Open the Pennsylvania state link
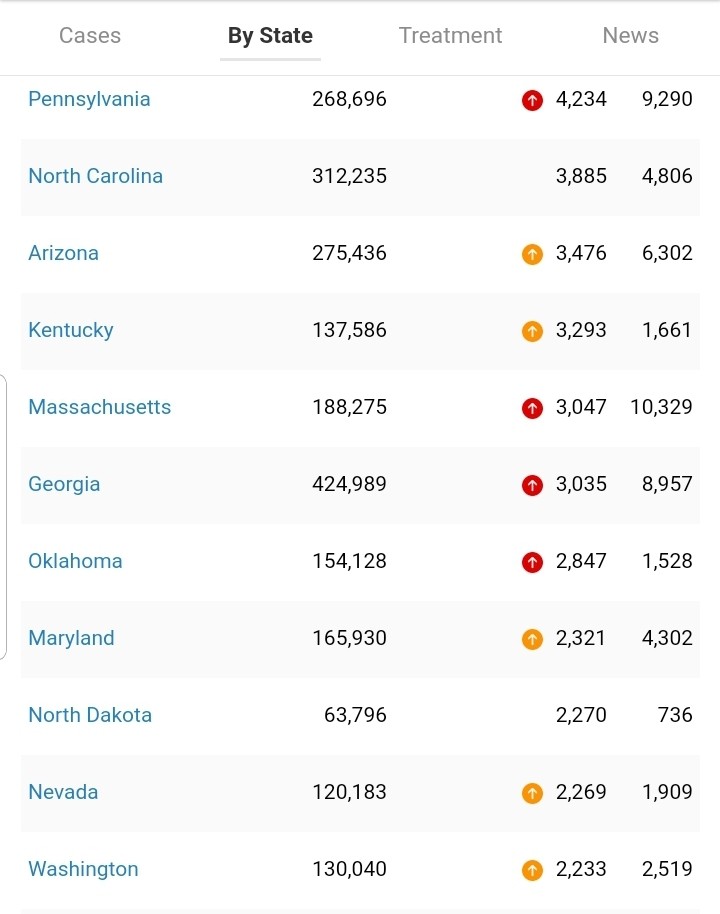This screenshot has height=914, width=720. coord(89,99)
